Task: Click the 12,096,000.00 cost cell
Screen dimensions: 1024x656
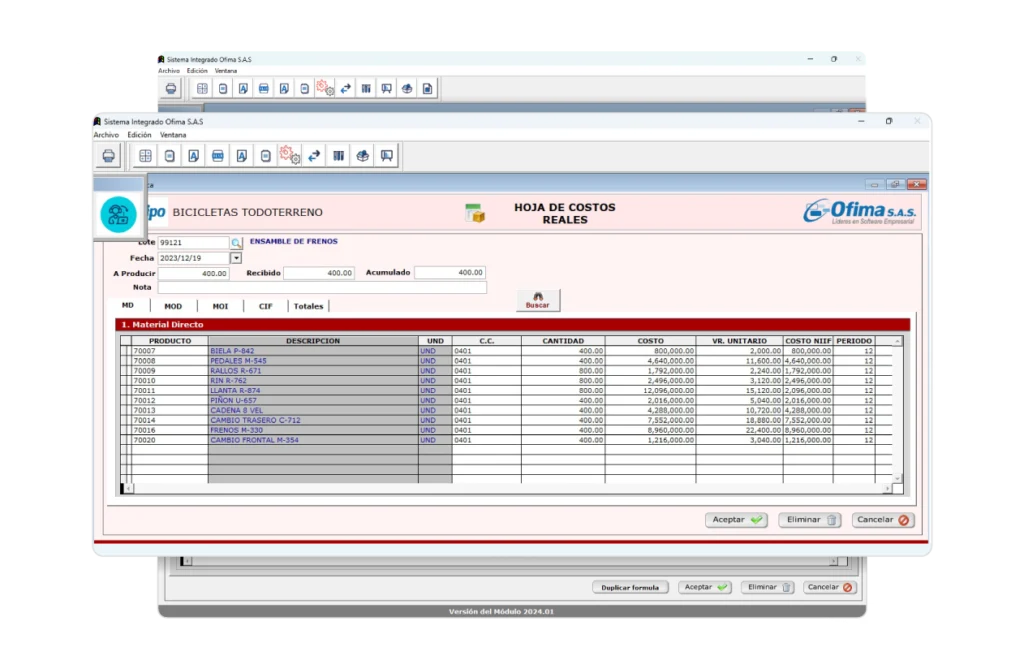Action: [650, 391]
